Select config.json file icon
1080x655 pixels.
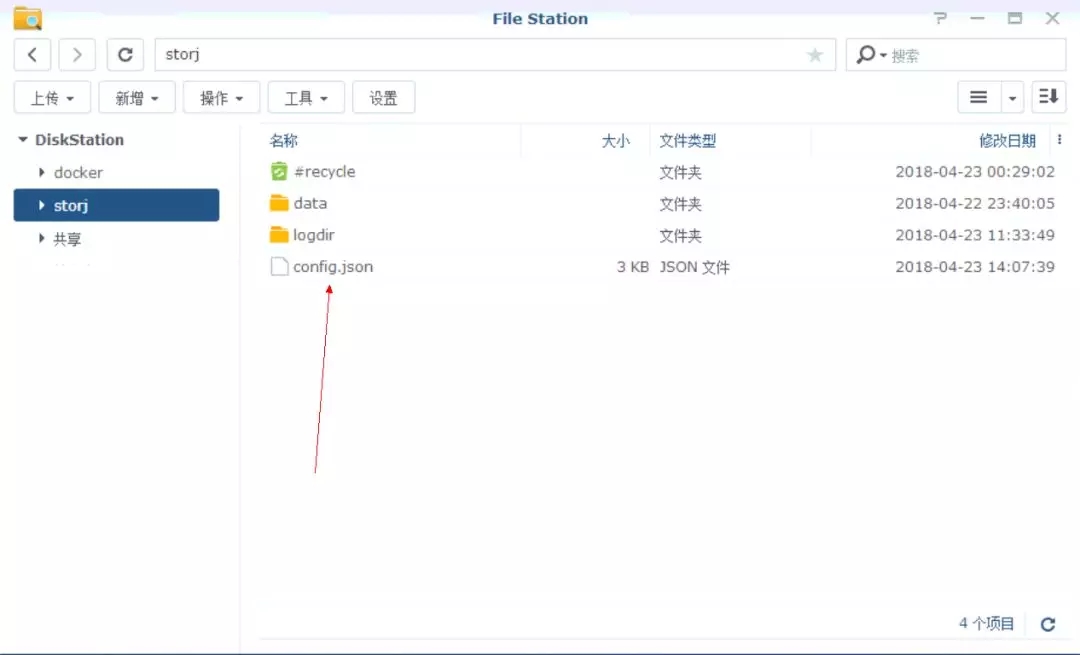(279, 267)
